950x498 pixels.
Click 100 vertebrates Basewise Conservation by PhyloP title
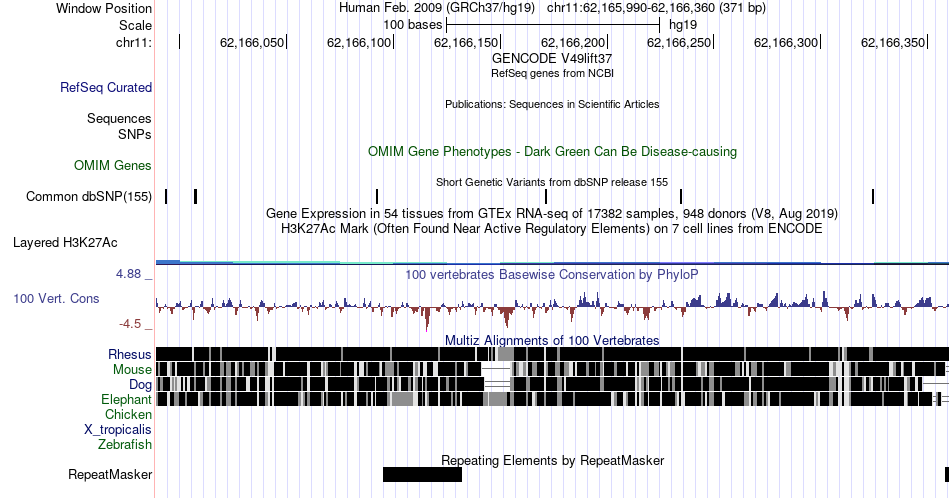tap(552, 274)
